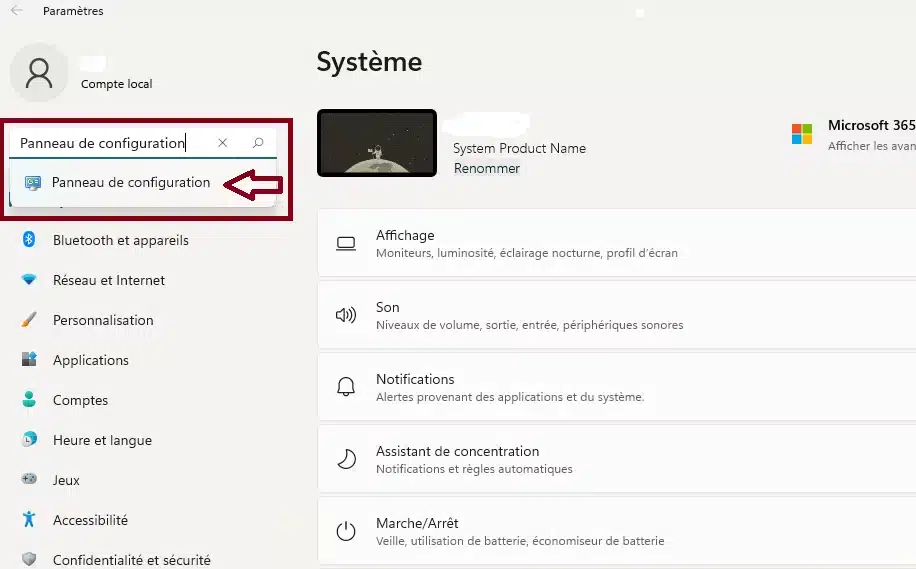Click the magnifying glass search icon

pyautogui.click(x=258, y=143)
